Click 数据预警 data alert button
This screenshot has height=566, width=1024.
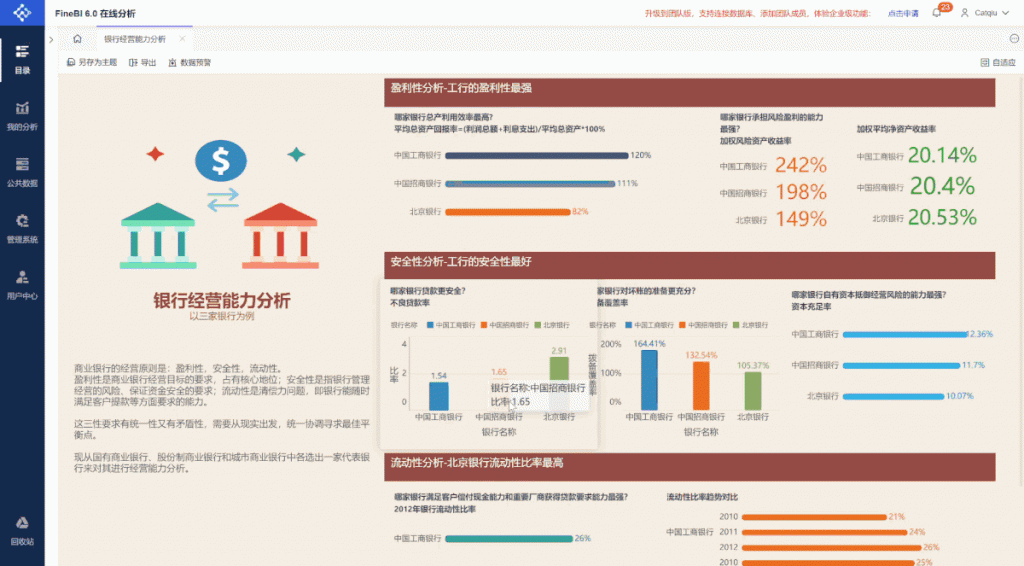(190, 63)
